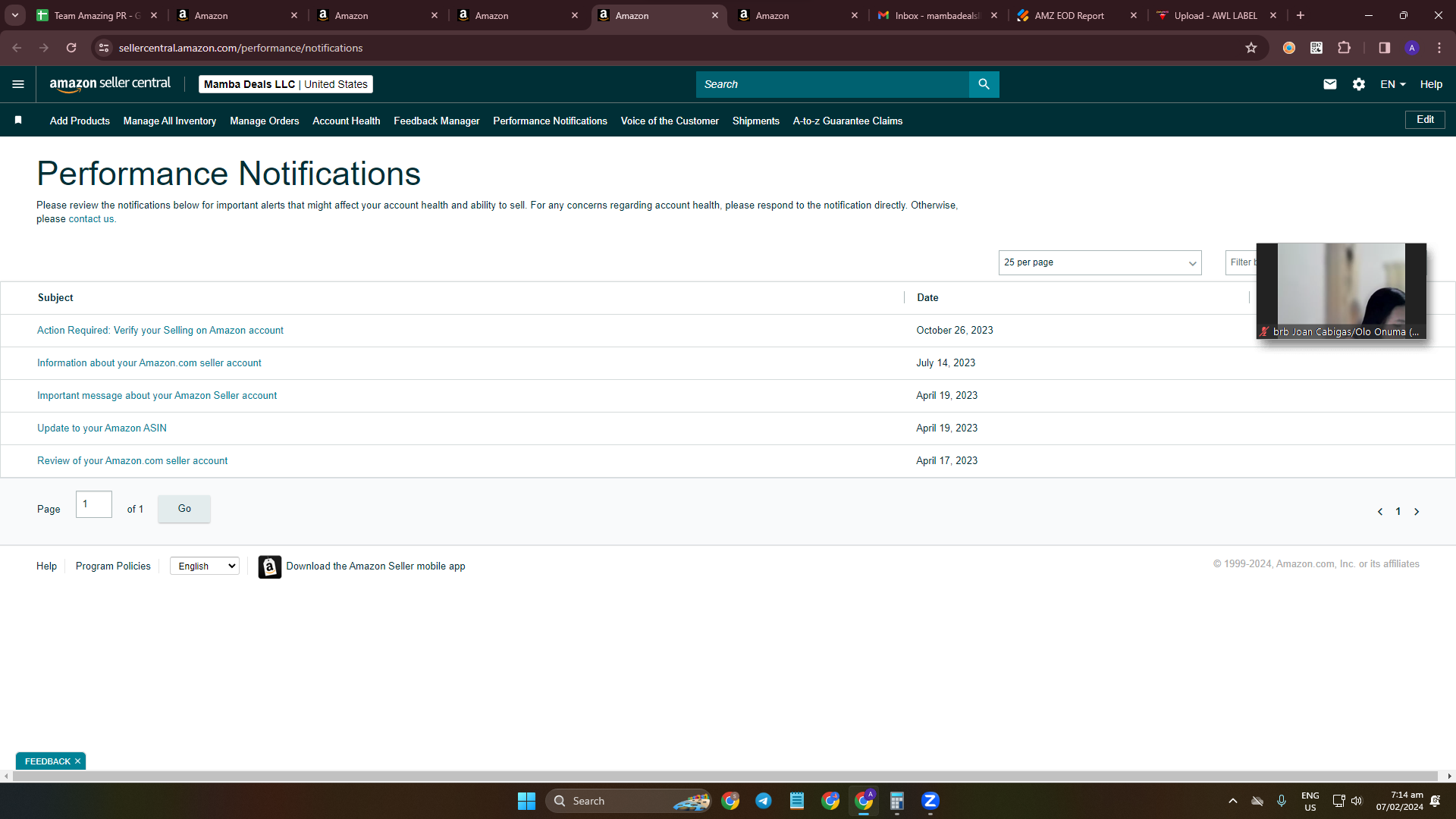1456x819 pixels.
Task: Bookmark this page with the star icon
Action: click(1251, 48)
